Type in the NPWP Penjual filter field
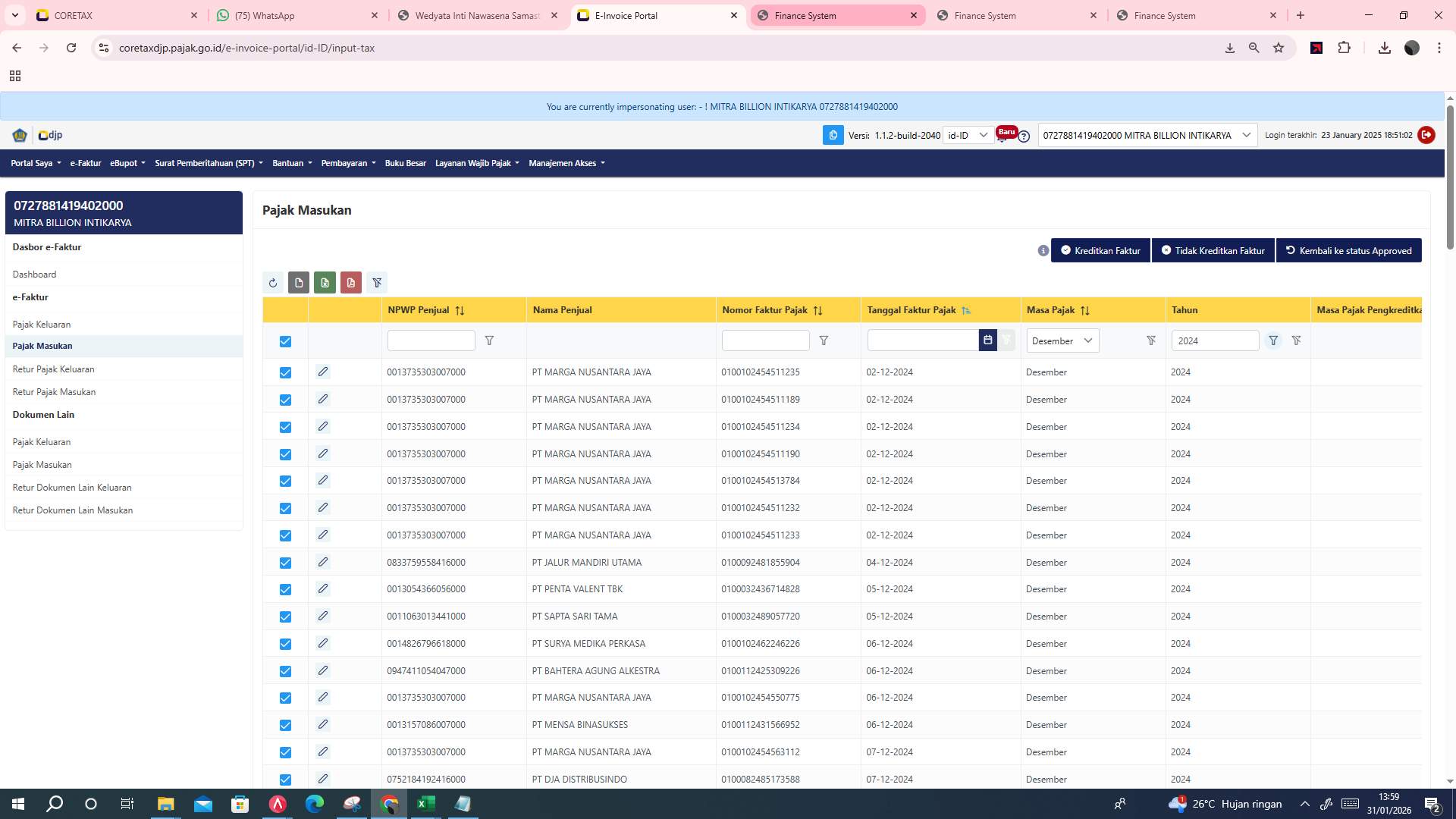The image size is (1456, 819). pyautogui.click(x=431, y=340)
